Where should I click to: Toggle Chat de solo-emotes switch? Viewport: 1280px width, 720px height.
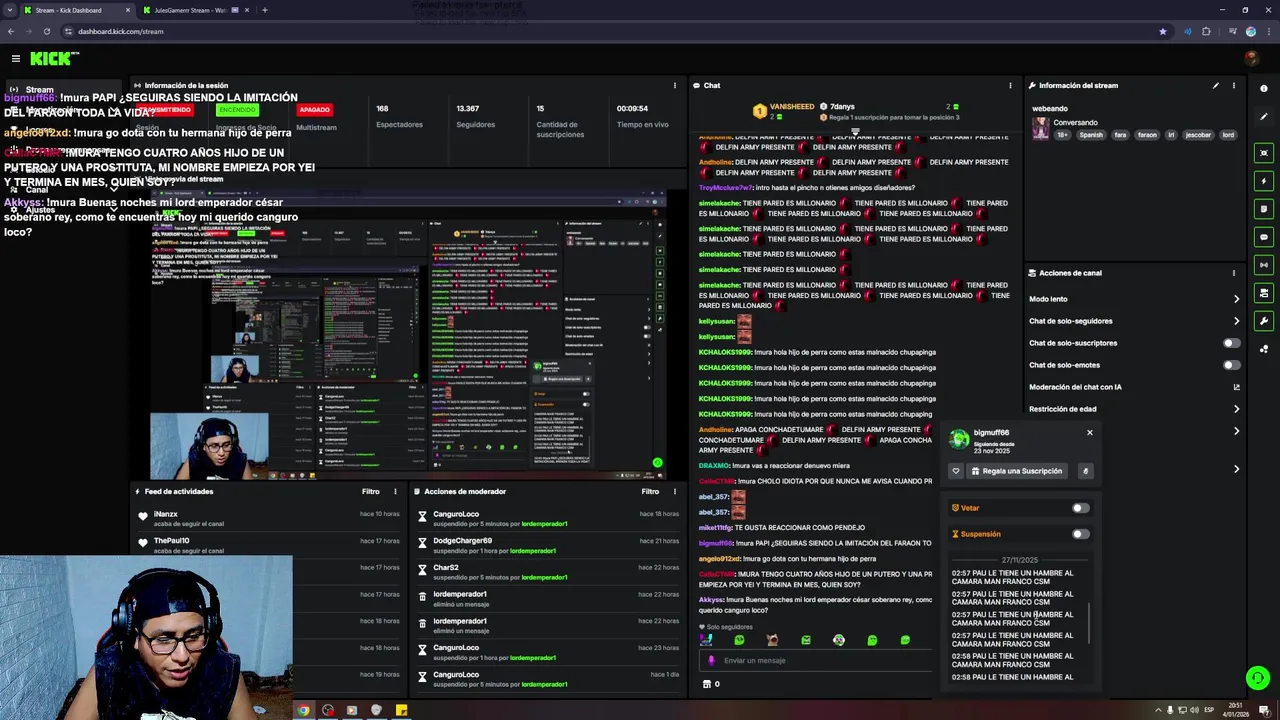(1232, 365)
